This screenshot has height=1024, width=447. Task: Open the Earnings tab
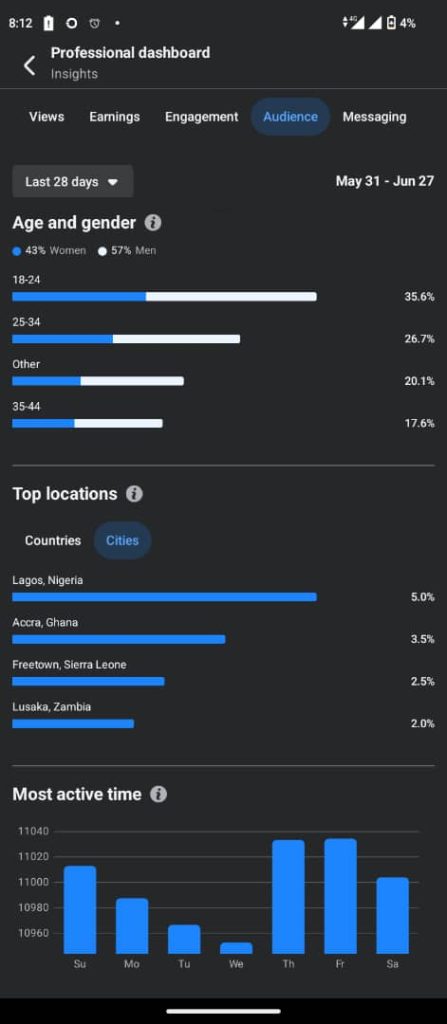(114, 117)
